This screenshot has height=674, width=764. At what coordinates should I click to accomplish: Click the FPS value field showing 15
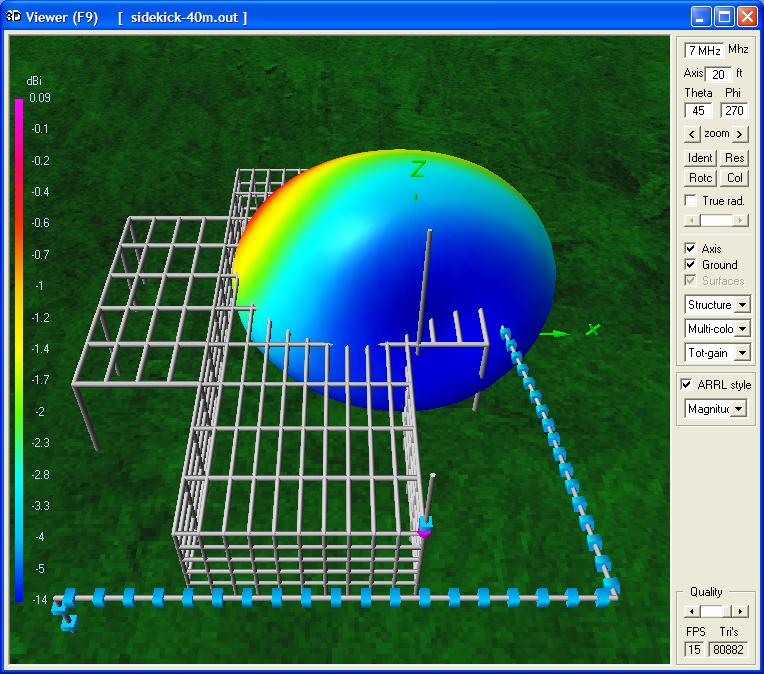694,649
